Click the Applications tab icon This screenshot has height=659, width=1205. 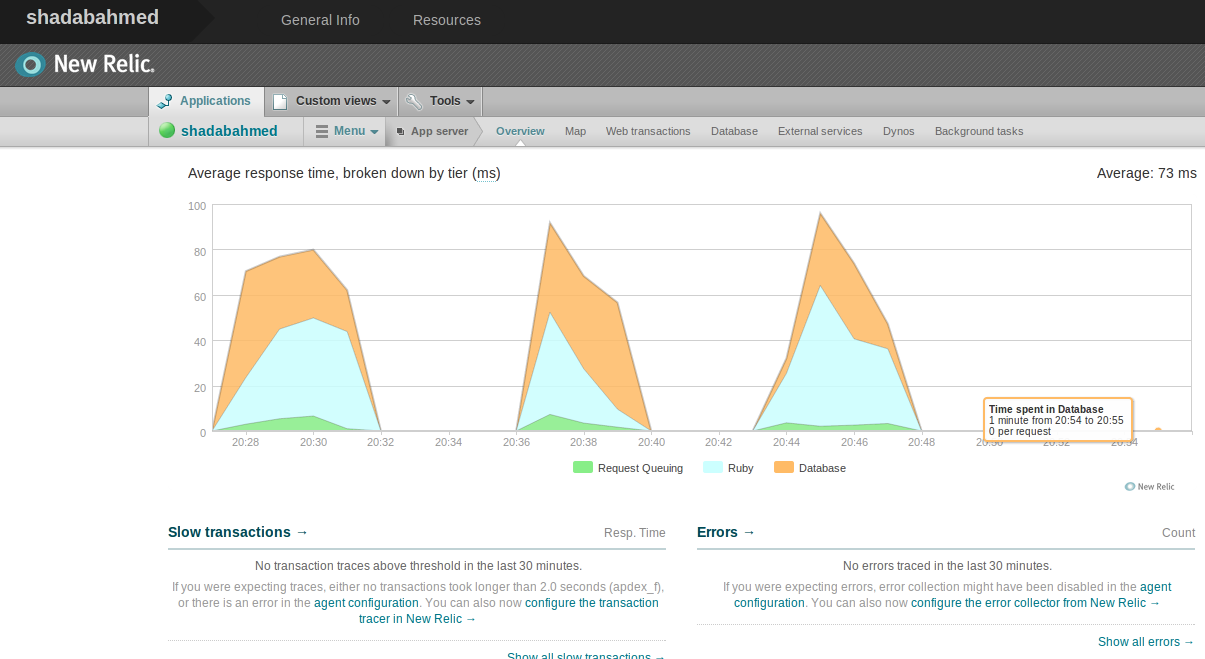(x=165, y=101)
